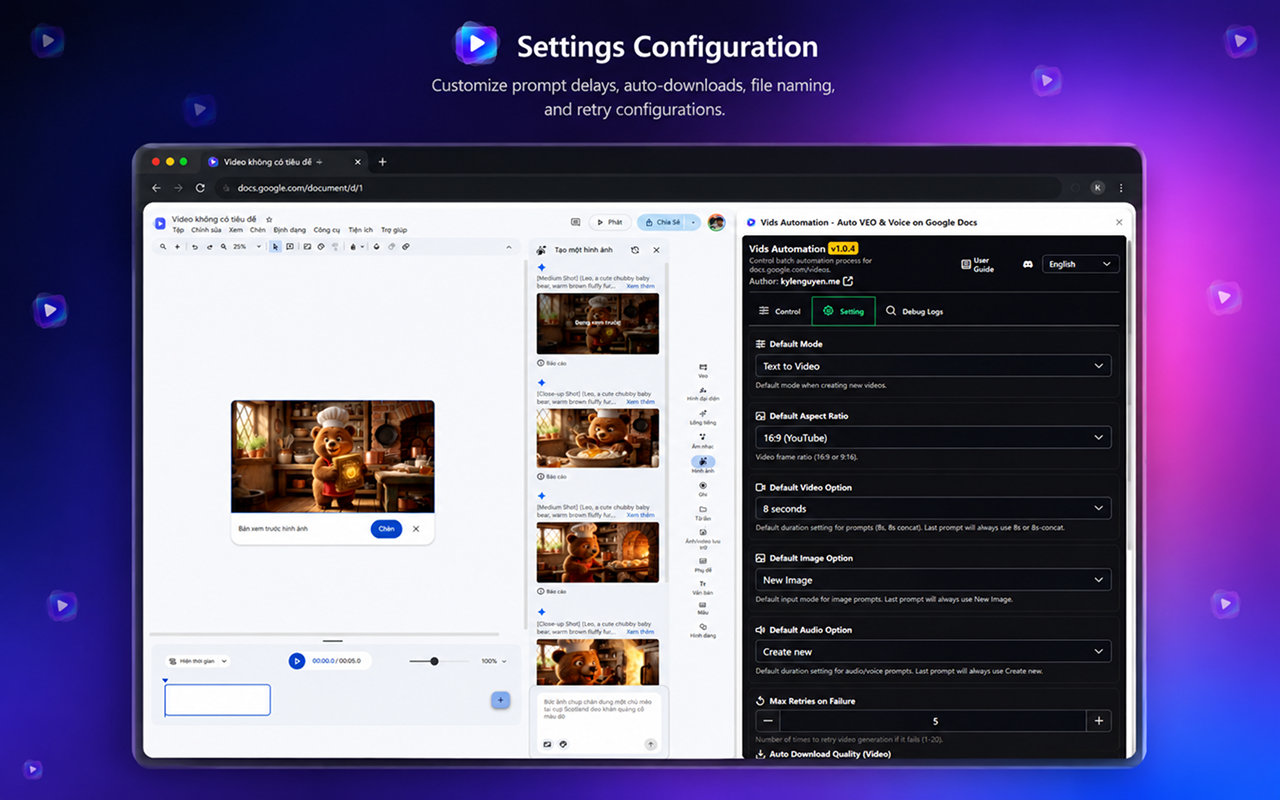The height and width of the screenshot is (800, 1280).
Task: Open the Công cụ menu
Action: coord(327,230)
